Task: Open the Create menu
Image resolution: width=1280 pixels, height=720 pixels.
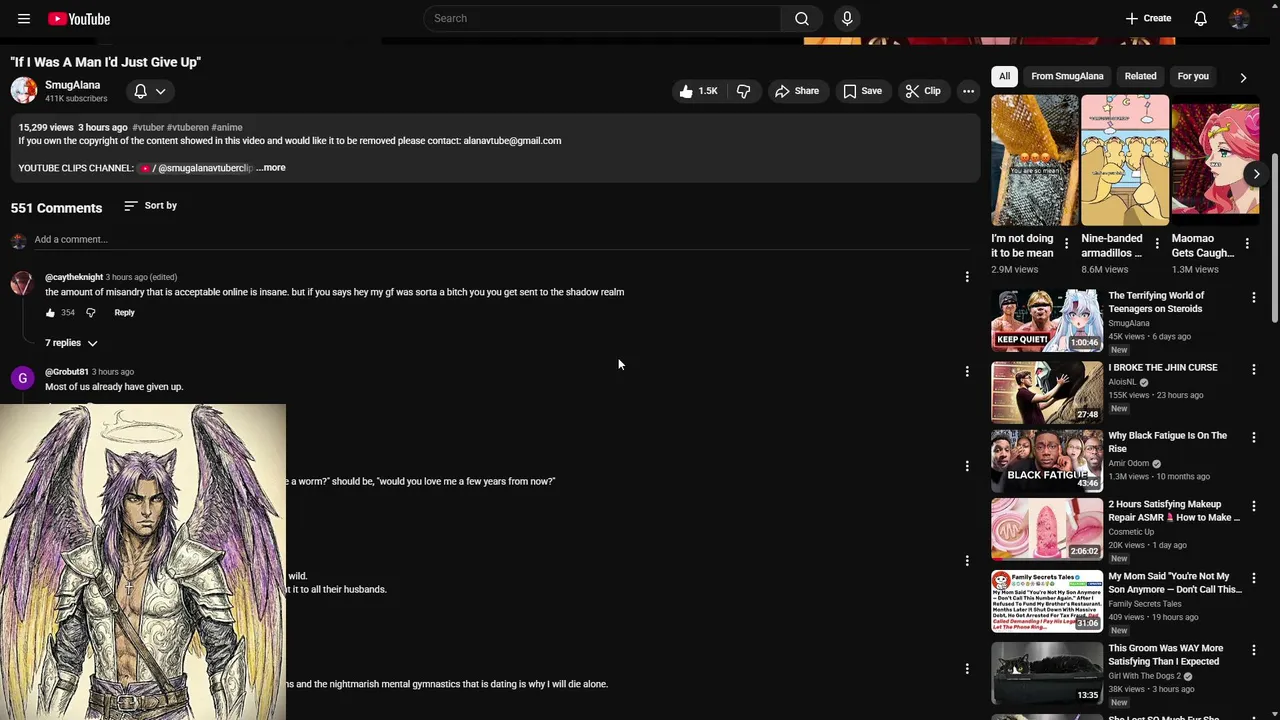Action: pos(1148,18)
